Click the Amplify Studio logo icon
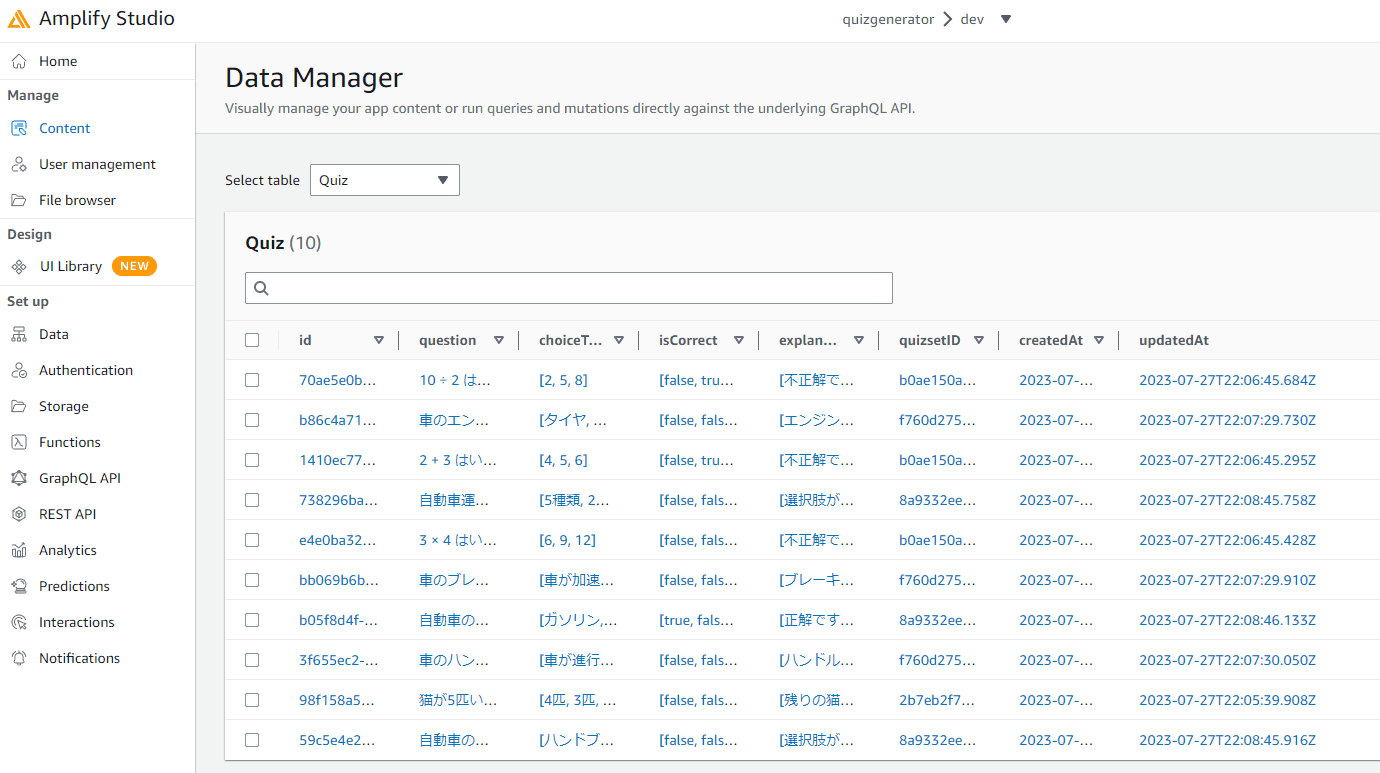1380x773 pixels. click(x=19, y=19)
